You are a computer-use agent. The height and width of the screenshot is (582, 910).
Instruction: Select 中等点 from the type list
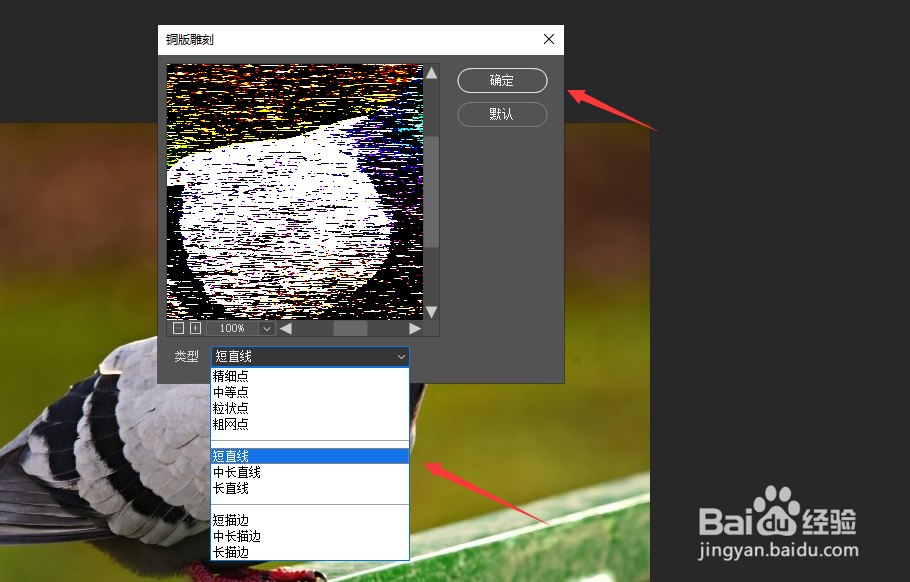coord(310,392)
